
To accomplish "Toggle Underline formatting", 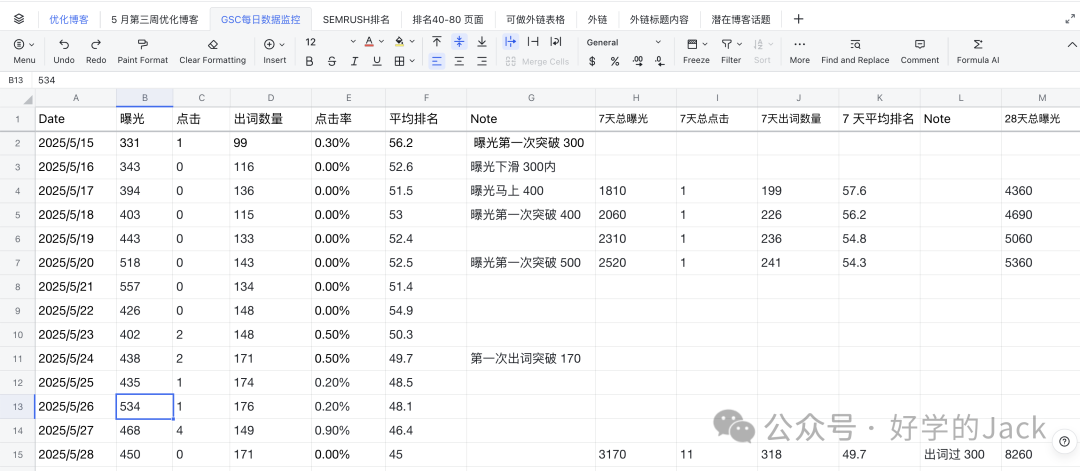I will tap(377, 61).
